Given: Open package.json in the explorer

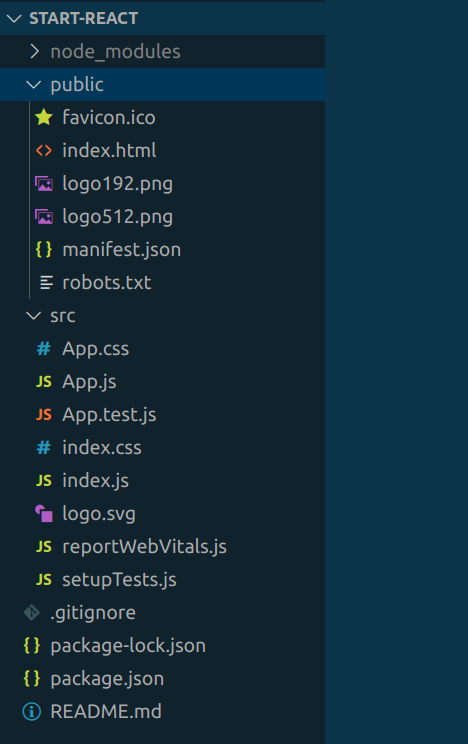Looking at the screenshot, I should click(x=162, y=679).
